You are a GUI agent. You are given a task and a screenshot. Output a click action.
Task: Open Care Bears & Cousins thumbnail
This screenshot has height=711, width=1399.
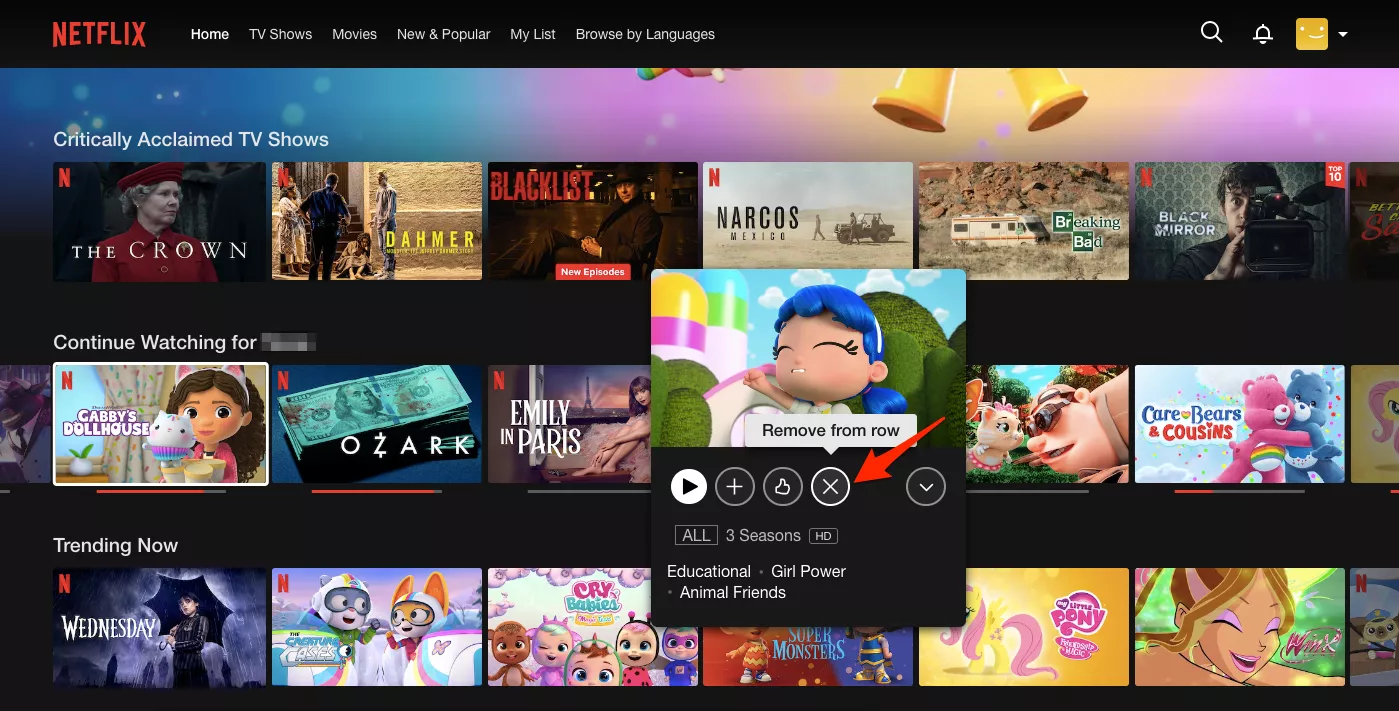pyautogui.click(x=1240, y=424)
